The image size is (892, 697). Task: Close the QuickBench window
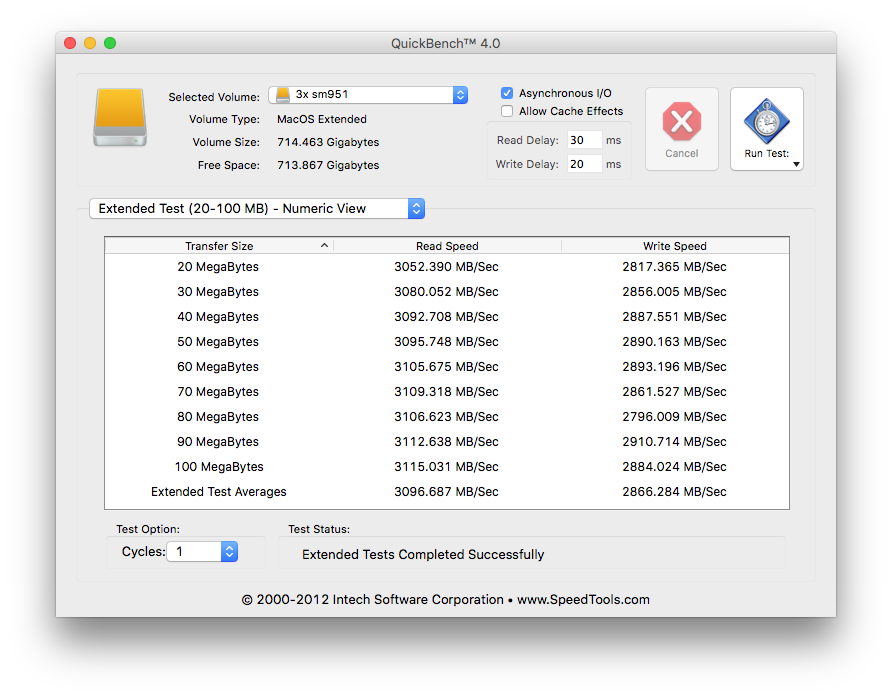tap(70, 43)
